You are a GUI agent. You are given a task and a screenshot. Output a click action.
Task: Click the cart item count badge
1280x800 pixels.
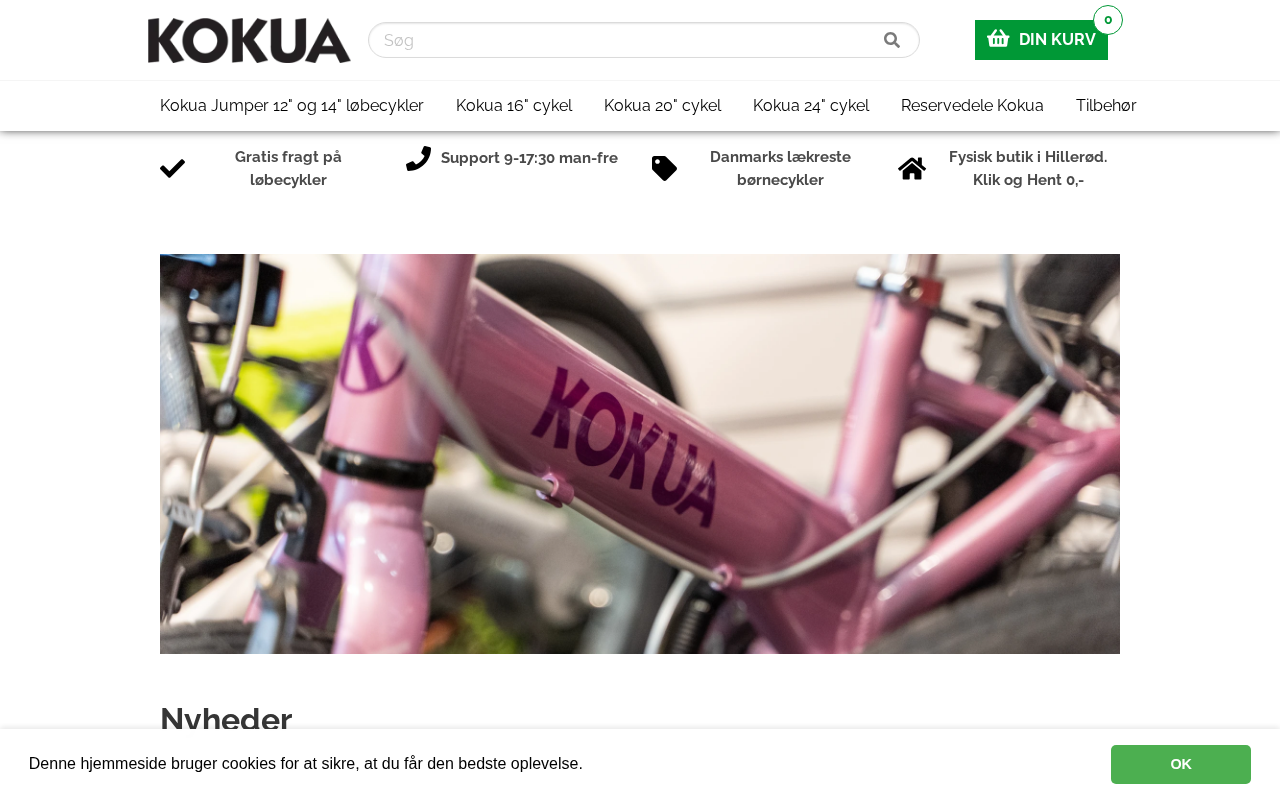coord(1108,20)
